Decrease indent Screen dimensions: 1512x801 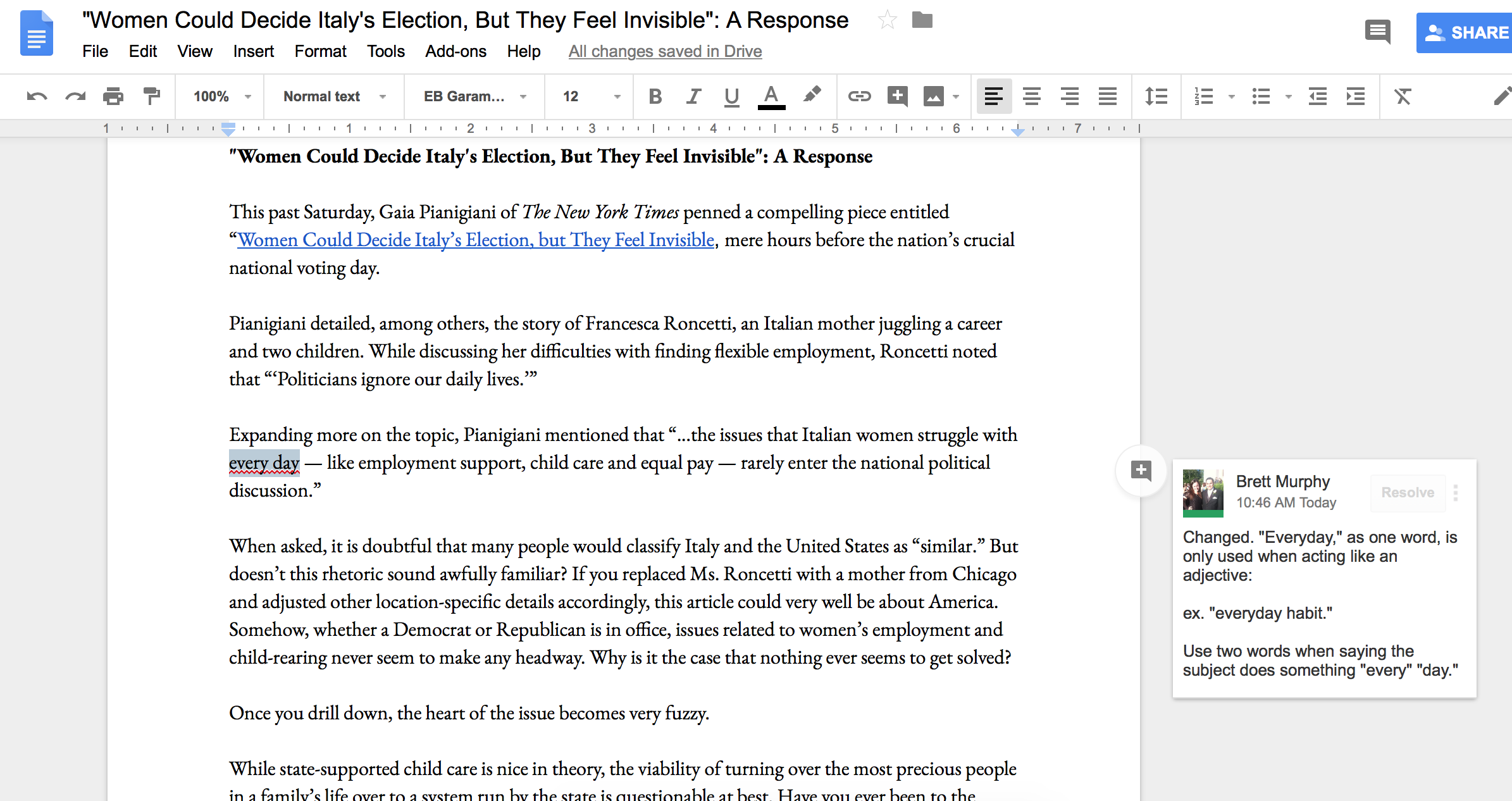(x=1318, y=96)
